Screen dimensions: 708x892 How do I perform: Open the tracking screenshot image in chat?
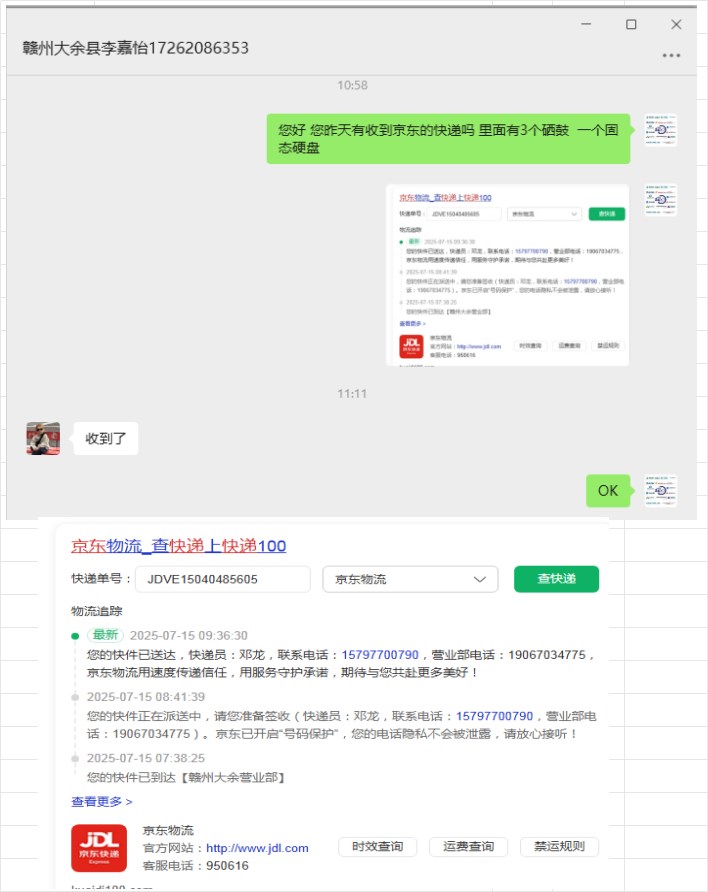click(x=507, y=275)
